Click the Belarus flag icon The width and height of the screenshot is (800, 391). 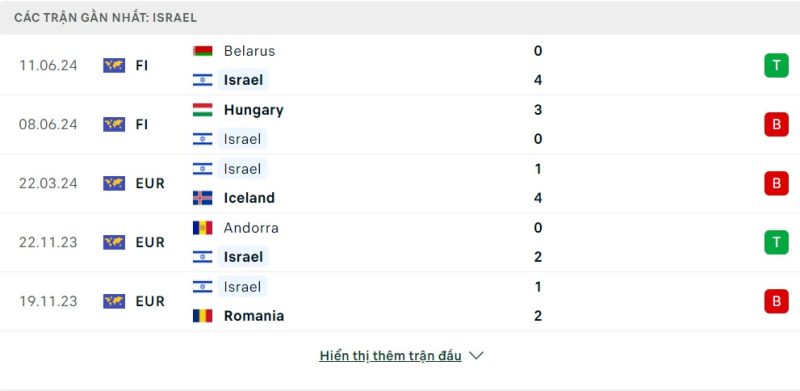click(203, 51)
